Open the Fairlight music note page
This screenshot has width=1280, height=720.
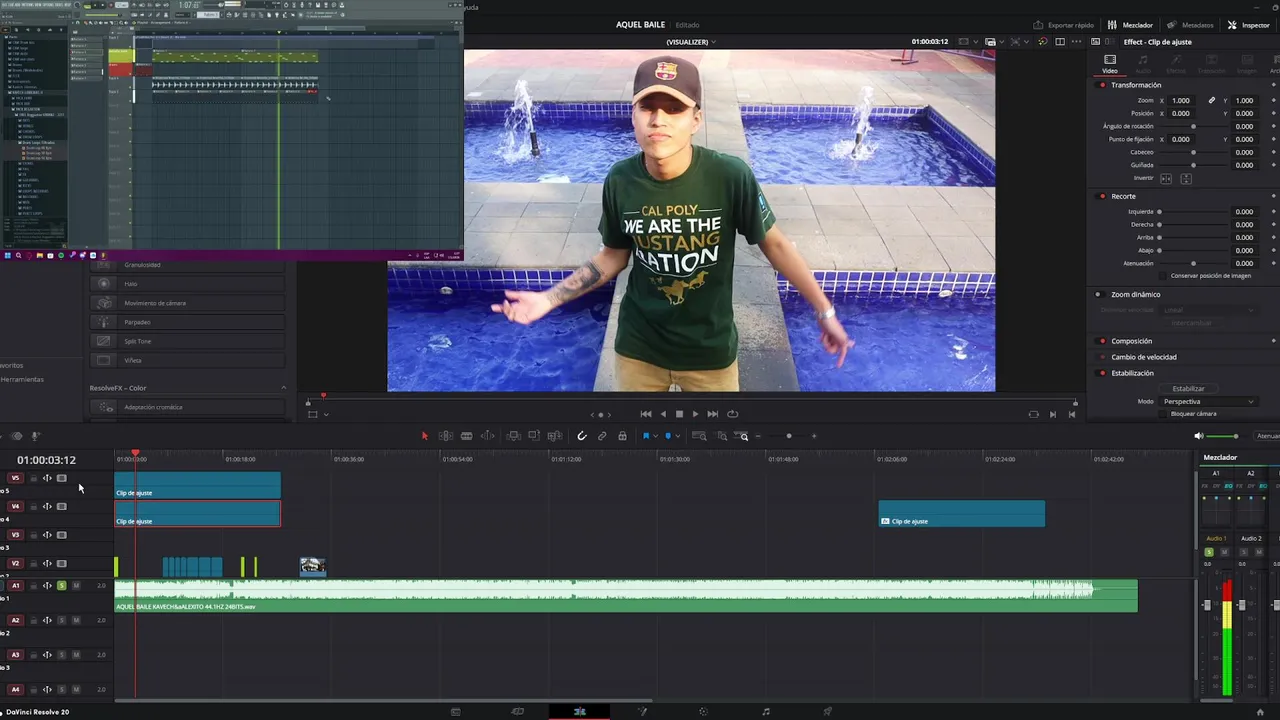coord(766,712)
